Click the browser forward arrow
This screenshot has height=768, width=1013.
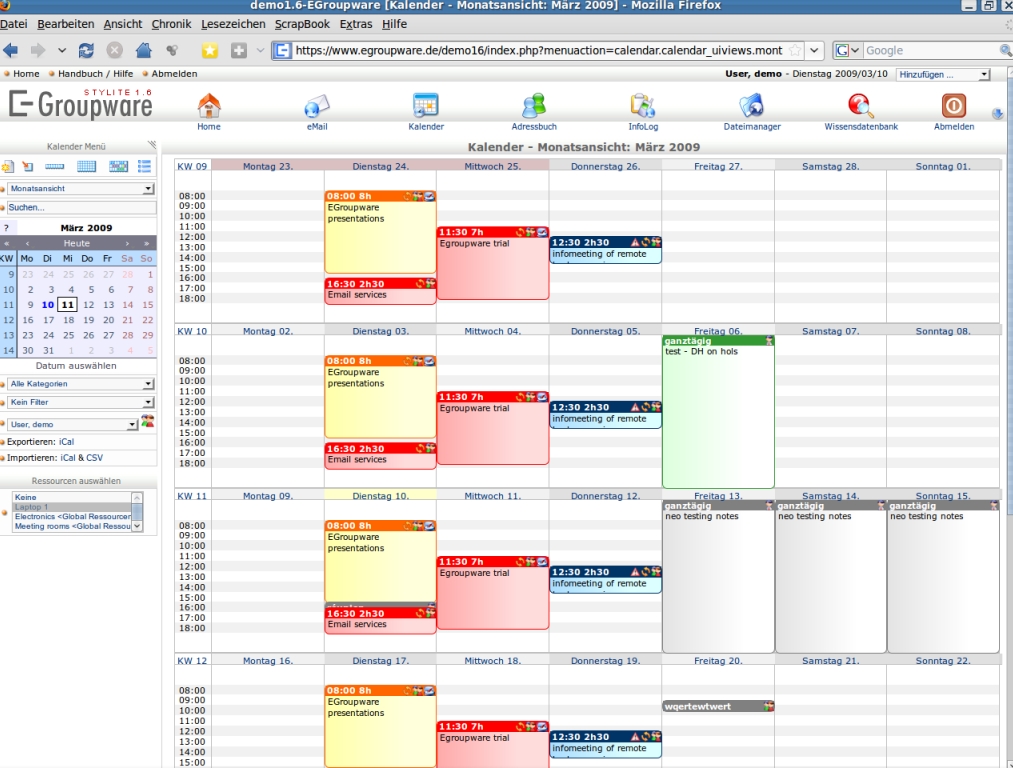pos(37,50)
